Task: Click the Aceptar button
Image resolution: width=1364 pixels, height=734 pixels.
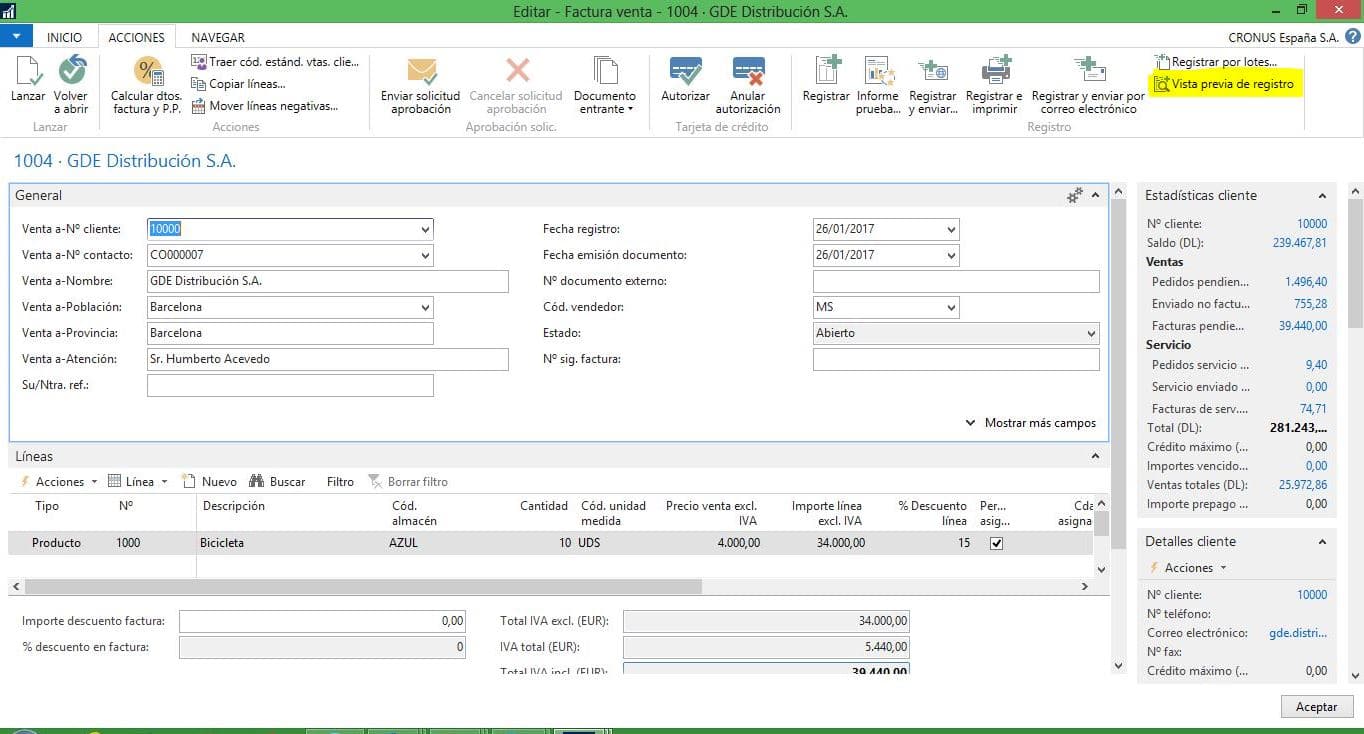Action: pos(1316,706)
